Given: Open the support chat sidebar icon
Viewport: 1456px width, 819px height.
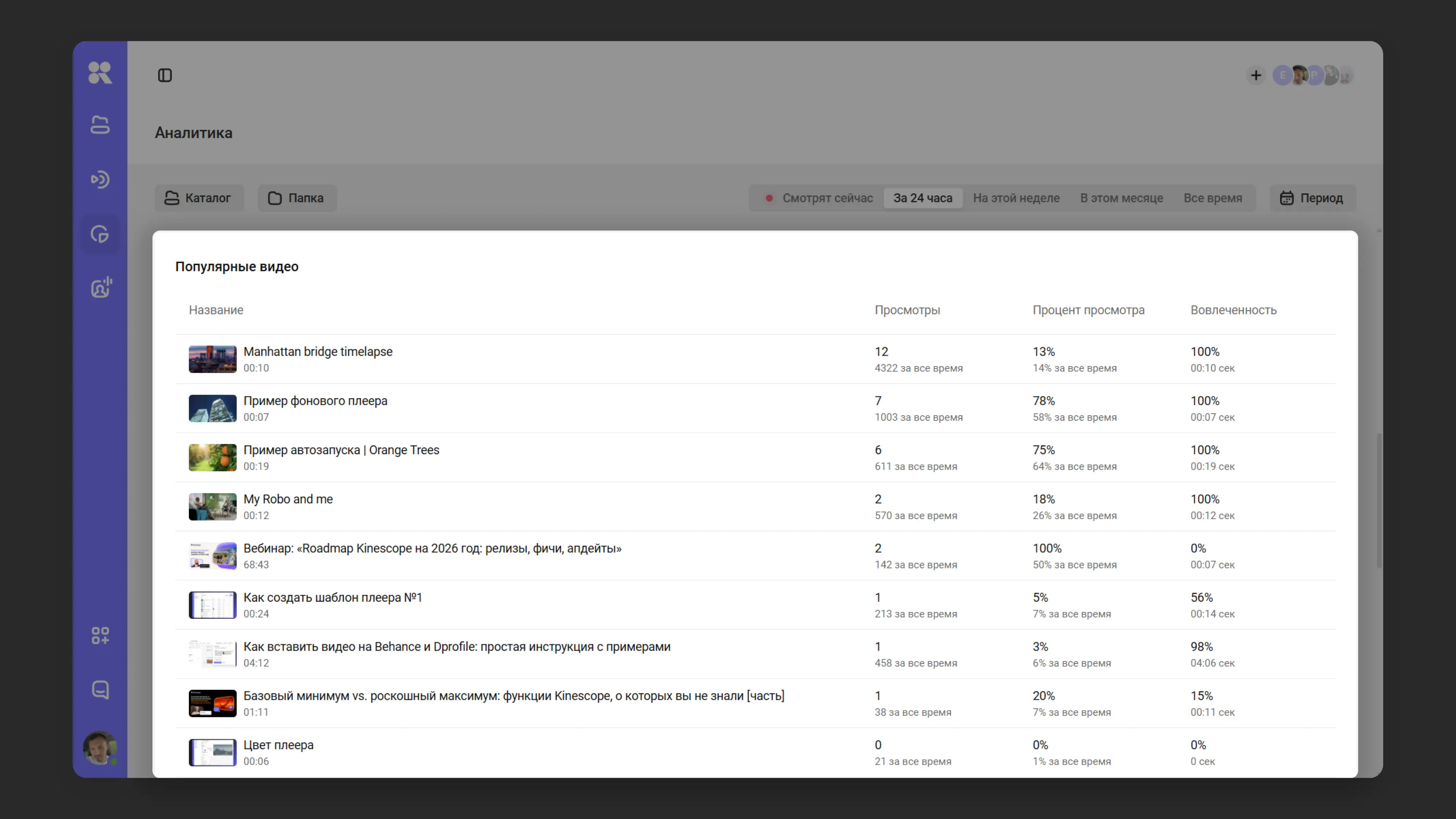Looking at the screenshot, I should coord(100,690).
